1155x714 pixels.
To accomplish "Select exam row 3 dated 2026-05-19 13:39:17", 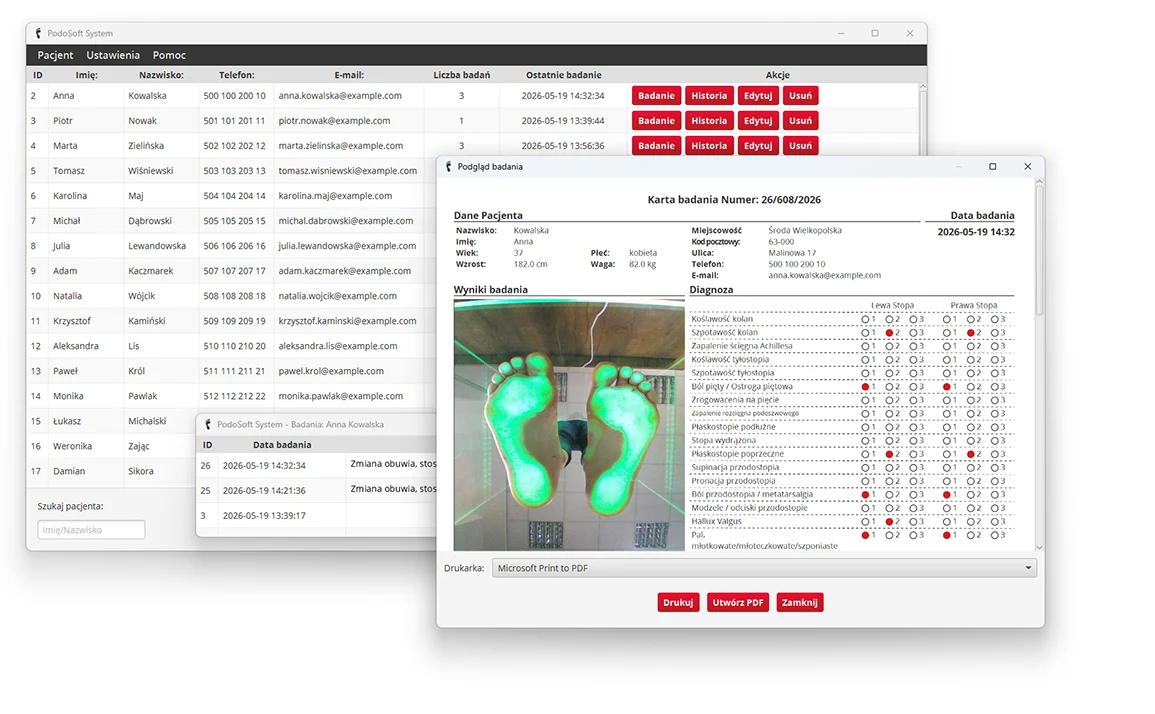I will coord(317,516).
